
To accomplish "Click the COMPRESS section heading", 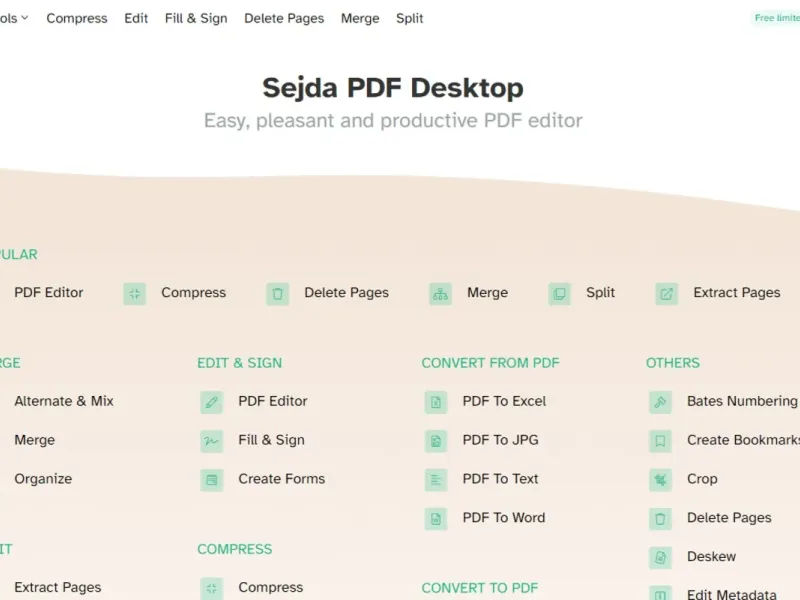I will 235,549.
